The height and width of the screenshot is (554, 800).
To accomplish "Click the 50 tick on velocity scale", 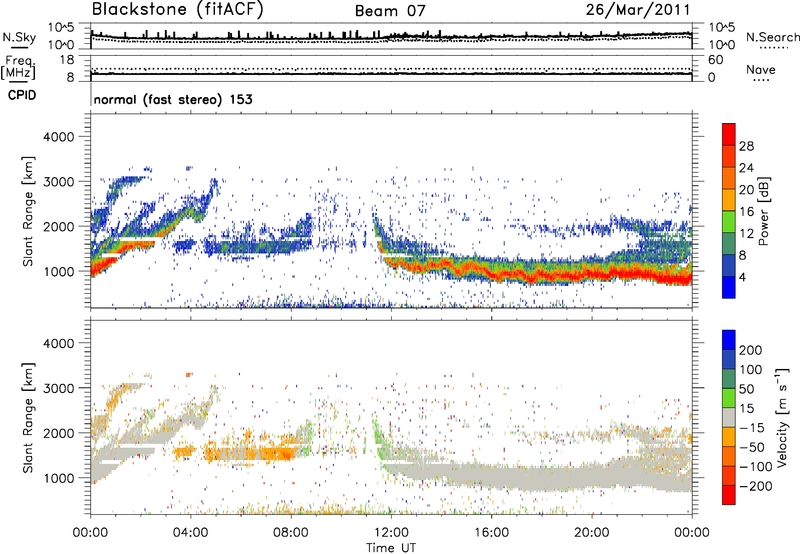I will (x=747, y=389).
